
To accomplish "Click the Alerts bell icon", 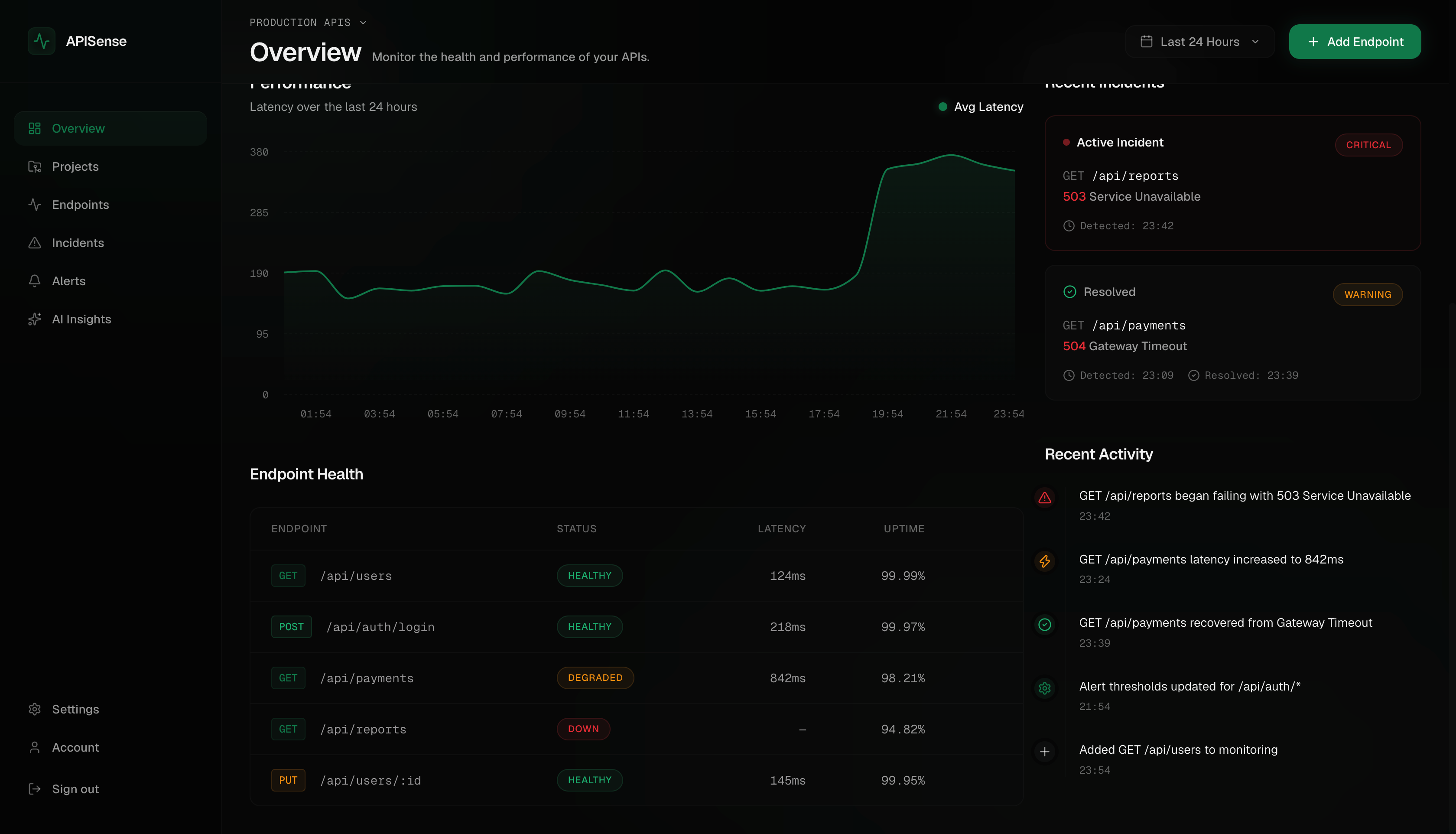I will click(34, 281).
